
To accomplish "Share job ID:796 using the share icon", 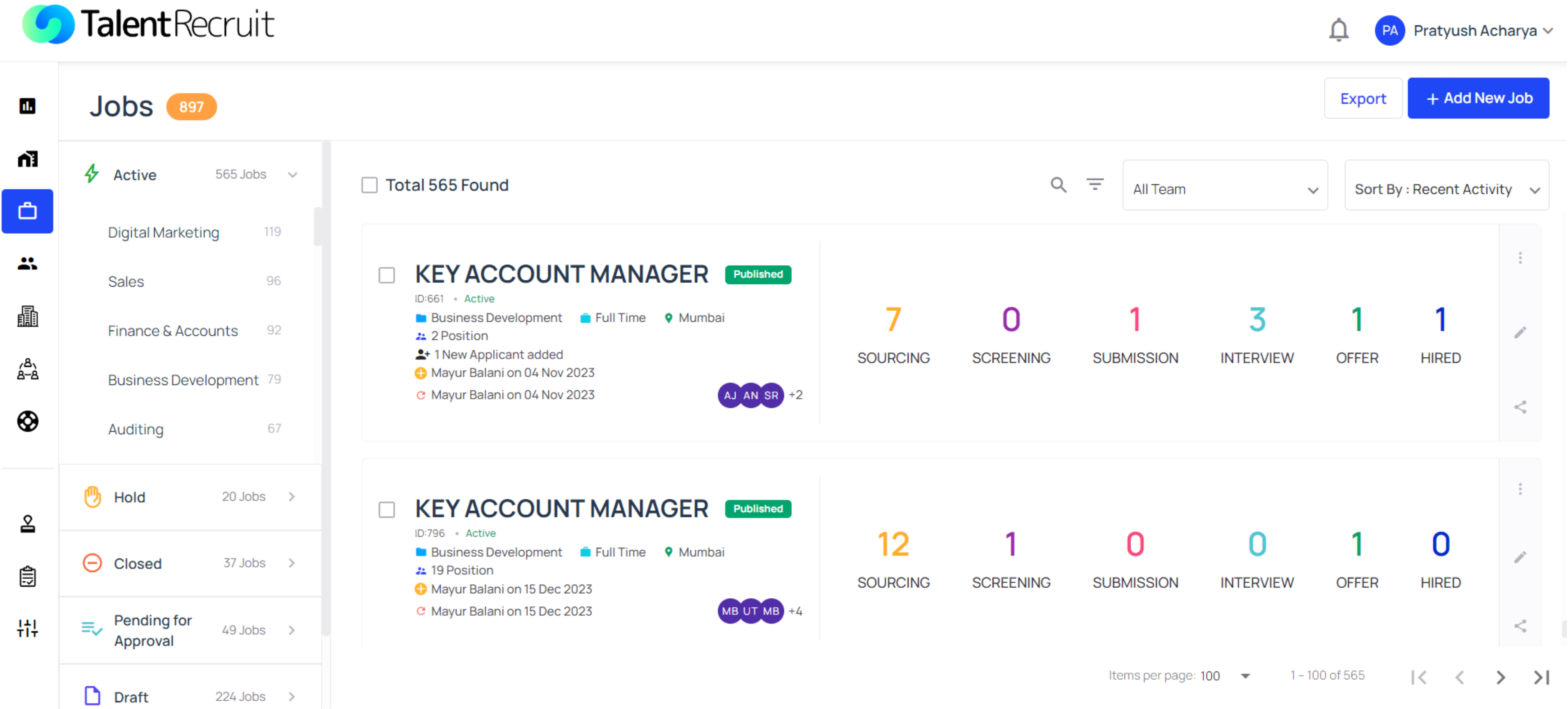I will pos(1520,626).
